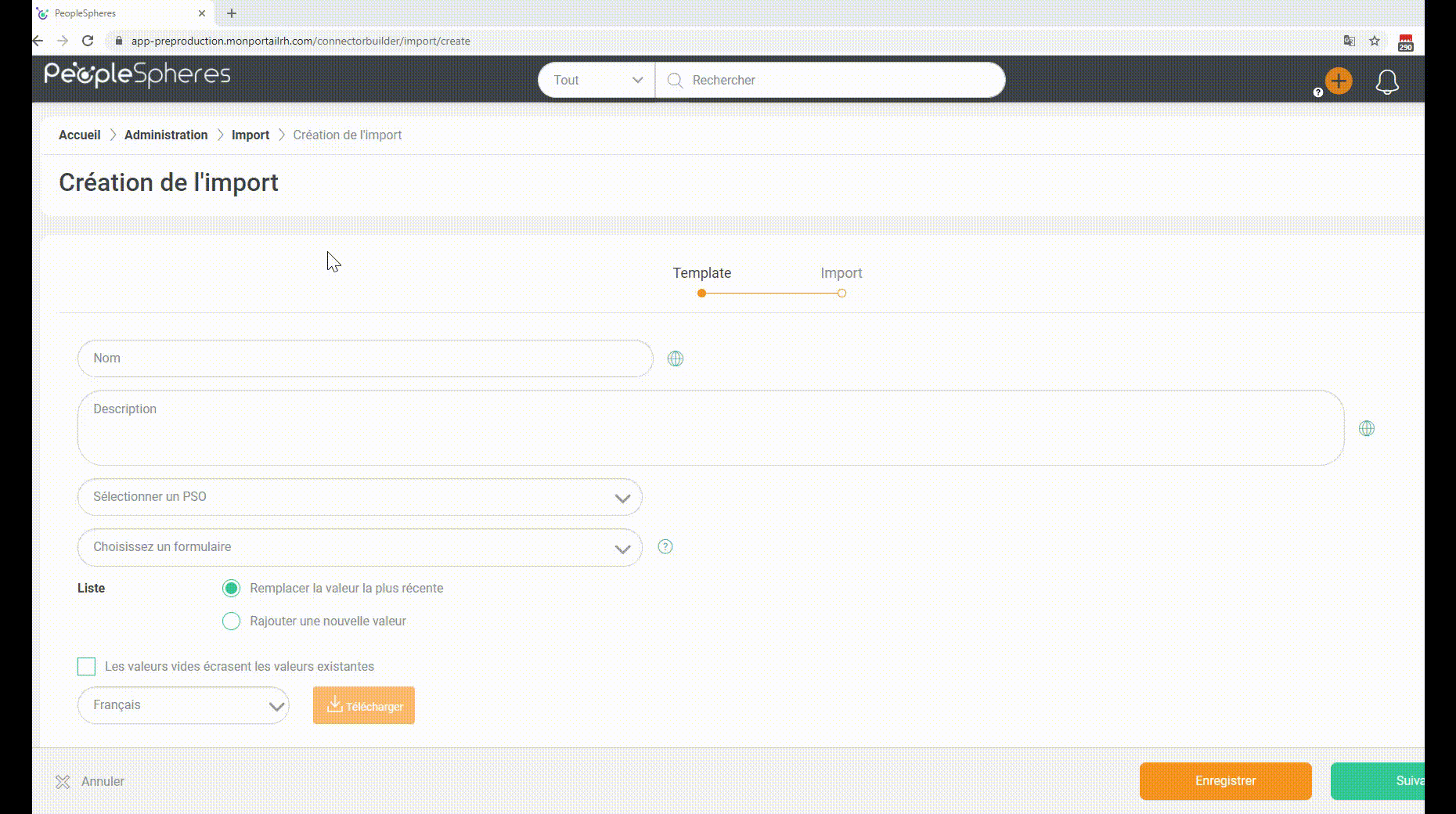The height and width of the screenshot is (814, 1456).
Task: Click into the Nom input field
Action: pyautogui.click(x=366, y=358)
